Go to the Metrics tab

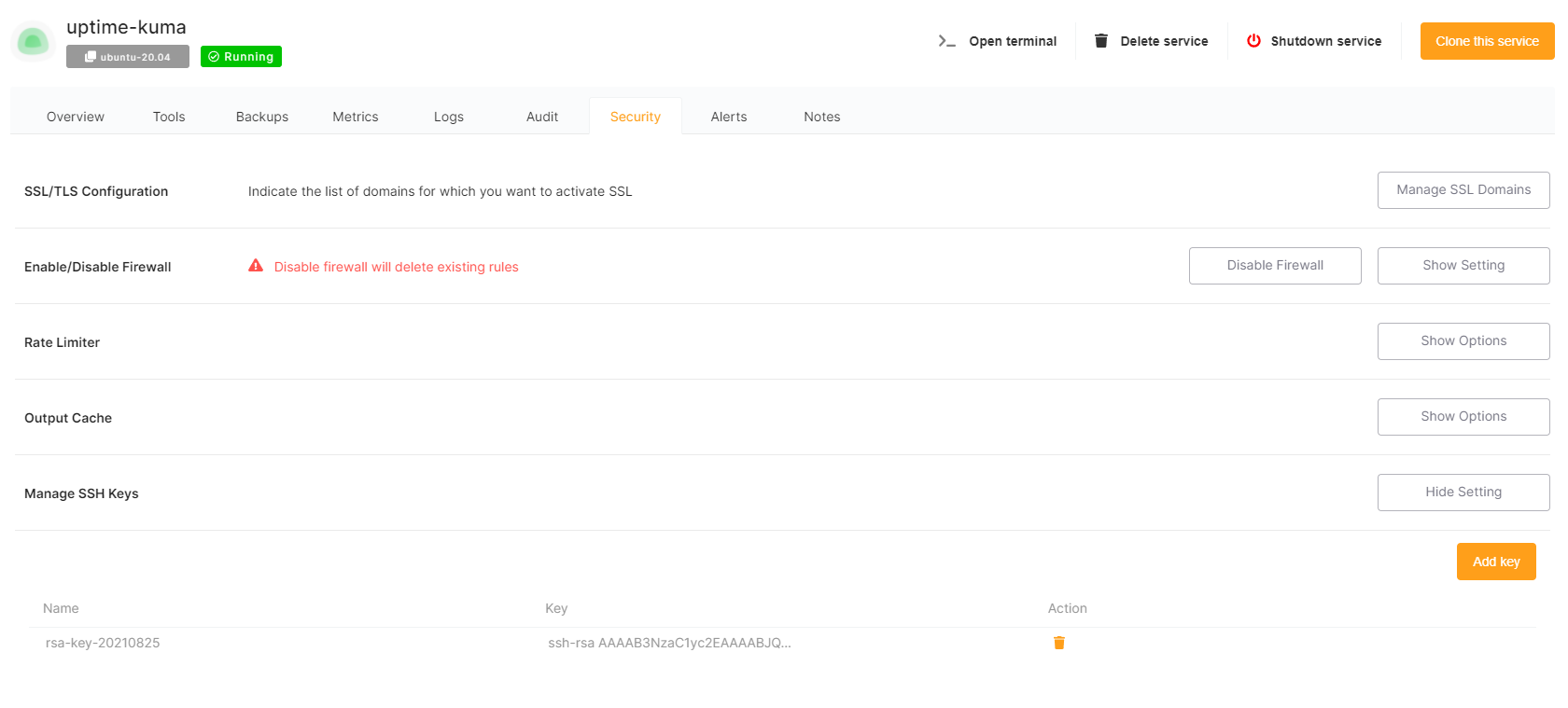click(356, 117)
